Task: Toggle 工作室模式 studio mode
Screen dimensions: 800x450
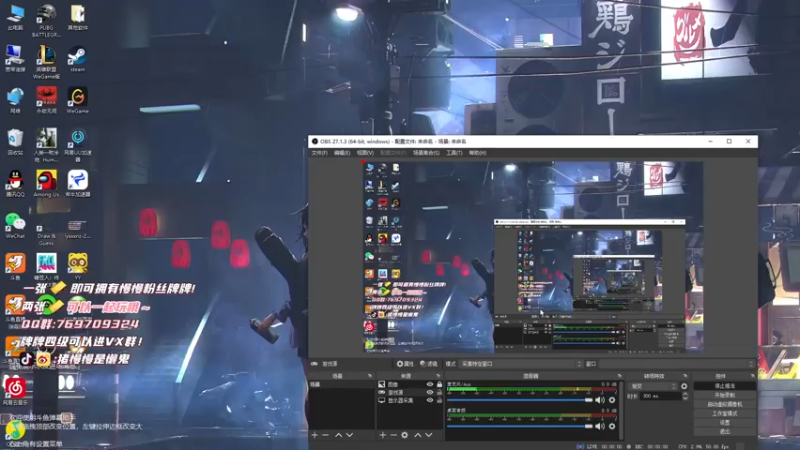Action: (x=724, y=413)
